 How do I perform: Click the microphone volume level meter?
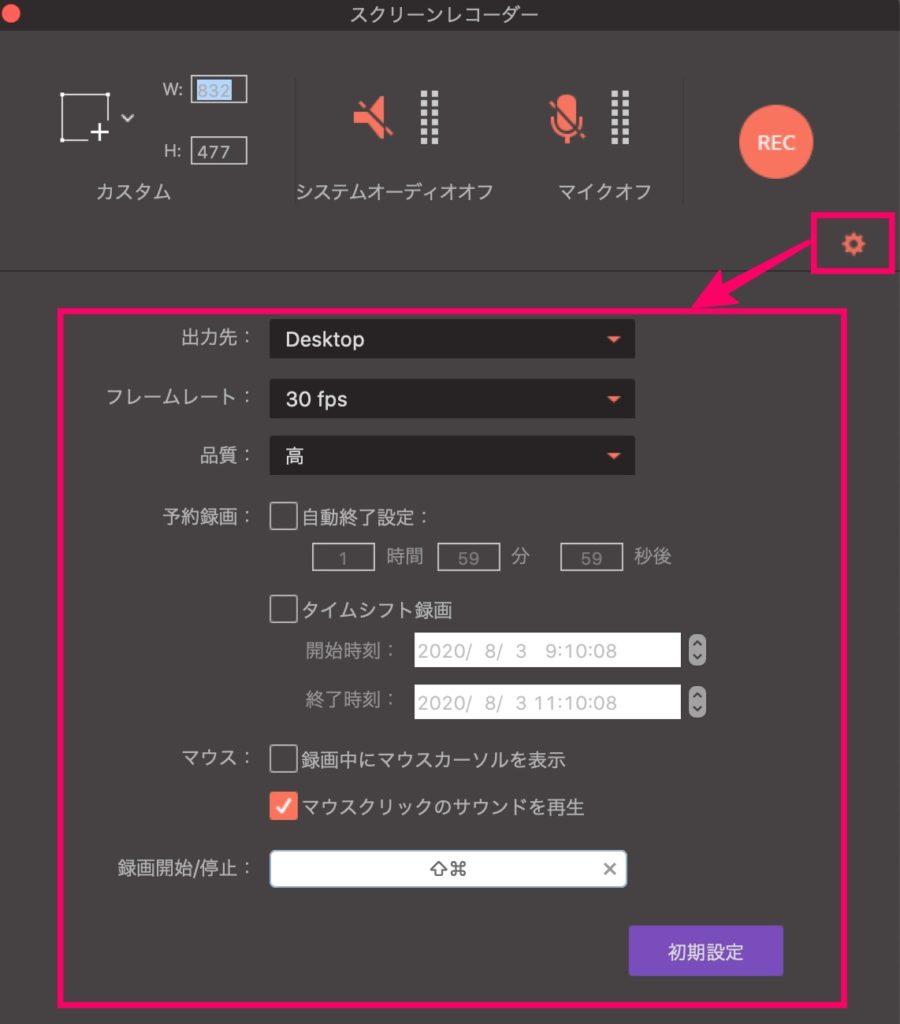[620, 118]
